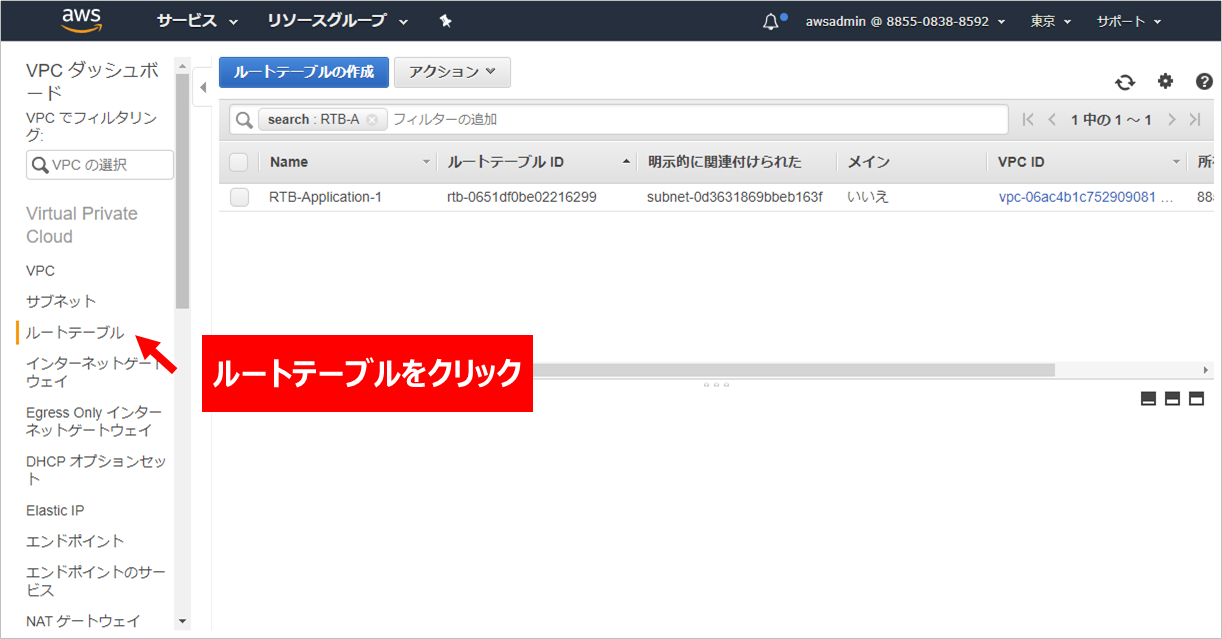This screenshot has width=1222, height=639.
Task: Open the アクション dropdown menu
Action: (x=452, y=72)
